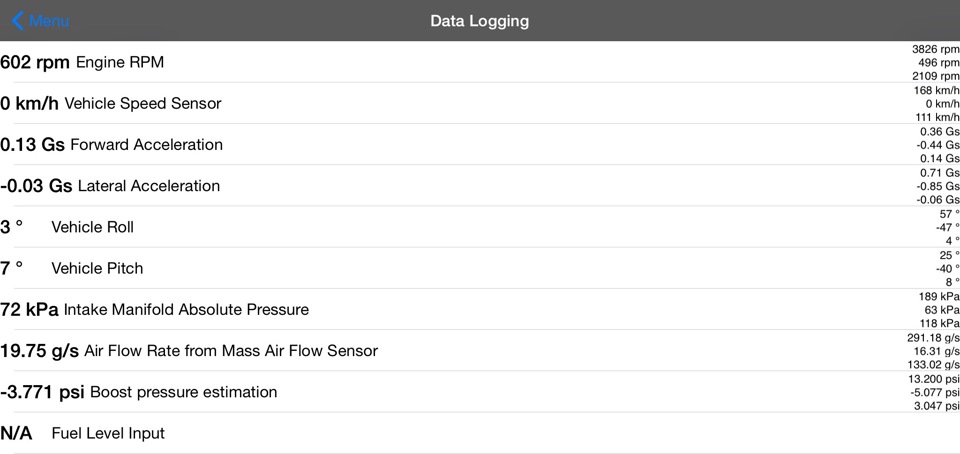Select the Vehicle Roll row

(x=92, y=227)
